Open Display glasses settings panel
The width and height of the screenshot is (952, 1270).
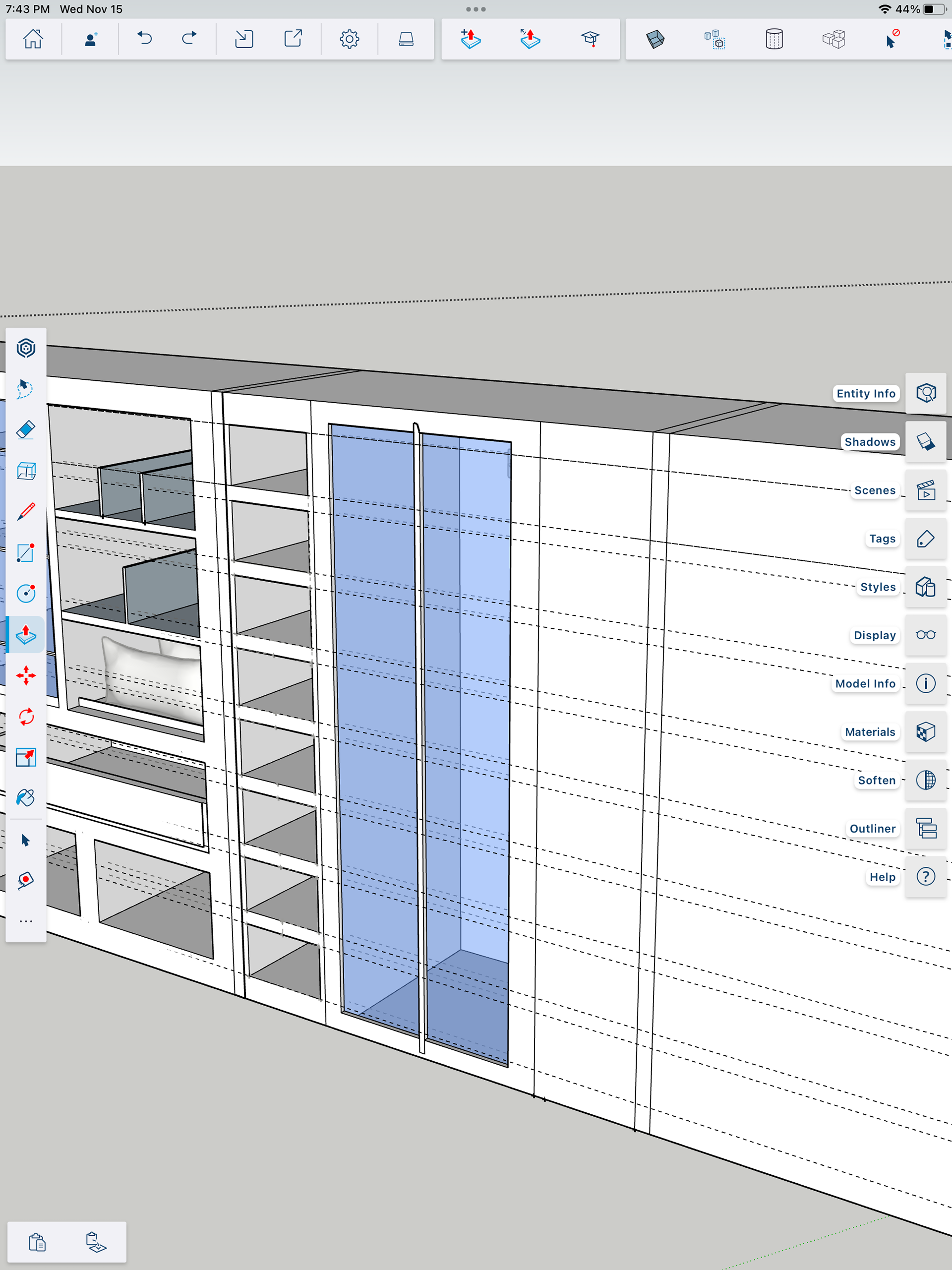click(x=925, y=635)
